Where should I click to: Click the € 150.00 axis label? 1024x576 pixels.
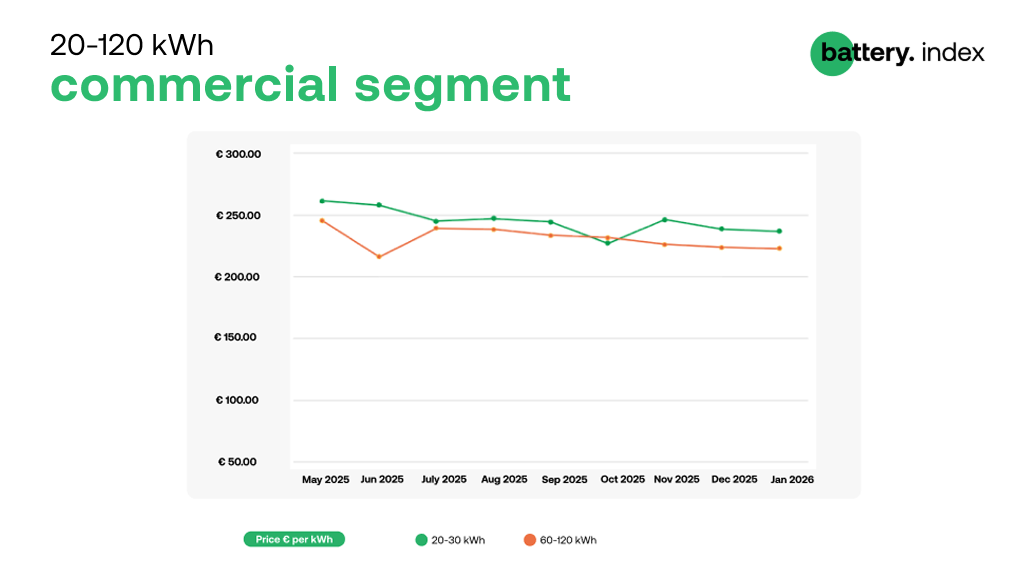[x=235, y=337]
